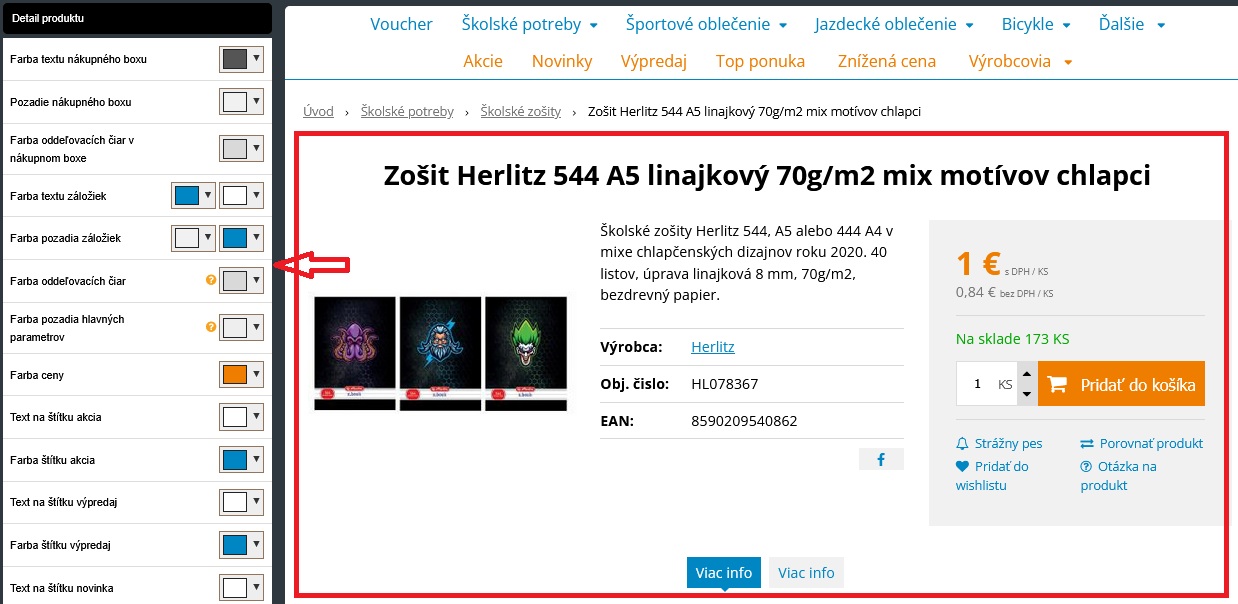Click help icon for Farba pozadia hlavných parametrov
Screen dimensions: 1238x604
tap(210, 326)
